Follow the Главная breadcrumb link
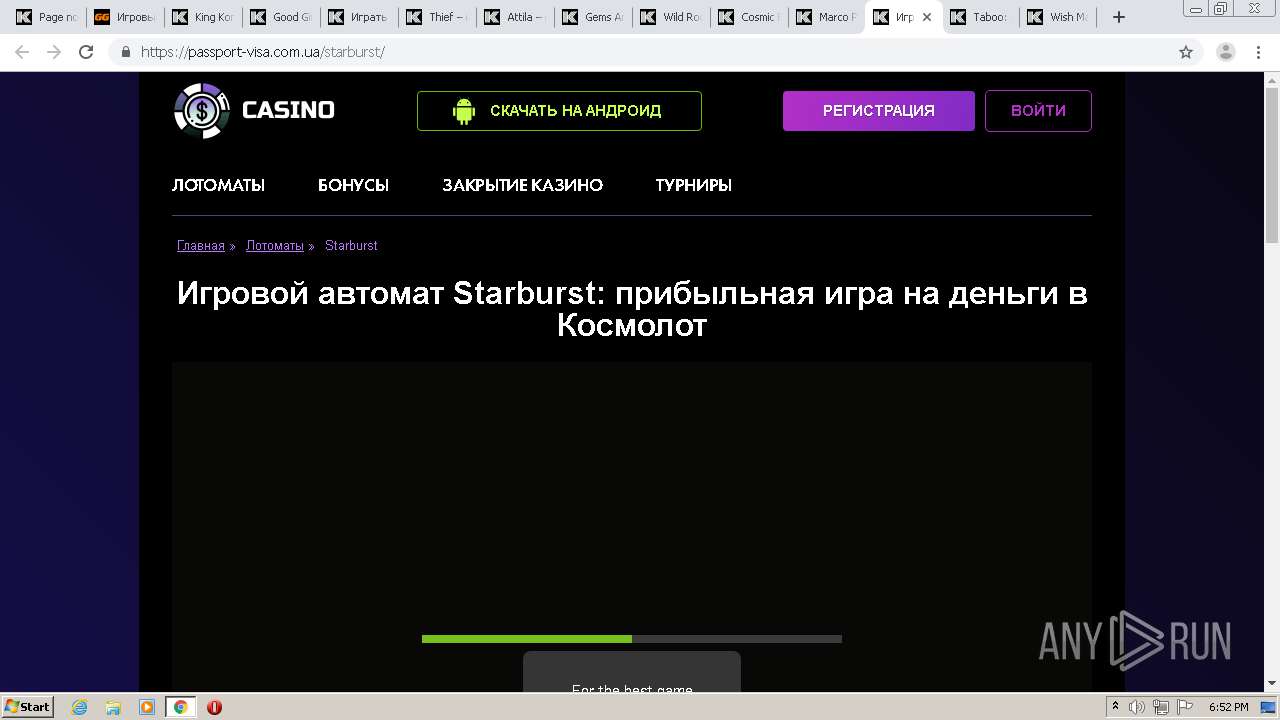Viewport: 1280px width, 720px height. (201, 246)
